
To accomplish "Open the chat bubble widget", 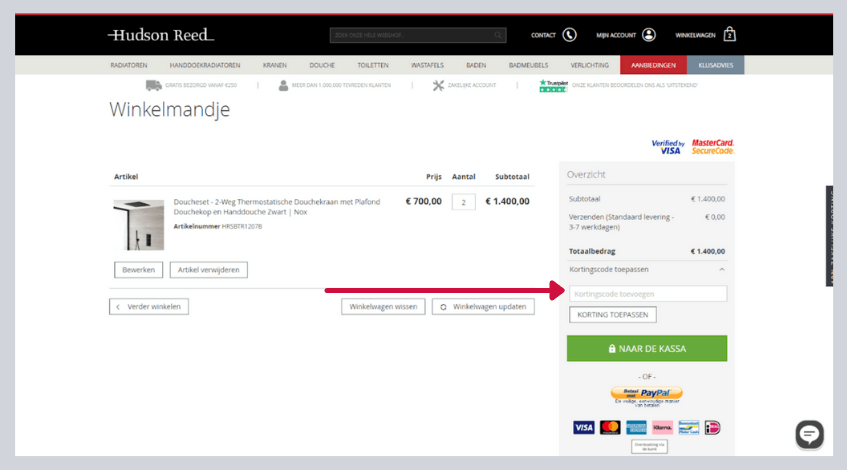I will click(809, 434).
